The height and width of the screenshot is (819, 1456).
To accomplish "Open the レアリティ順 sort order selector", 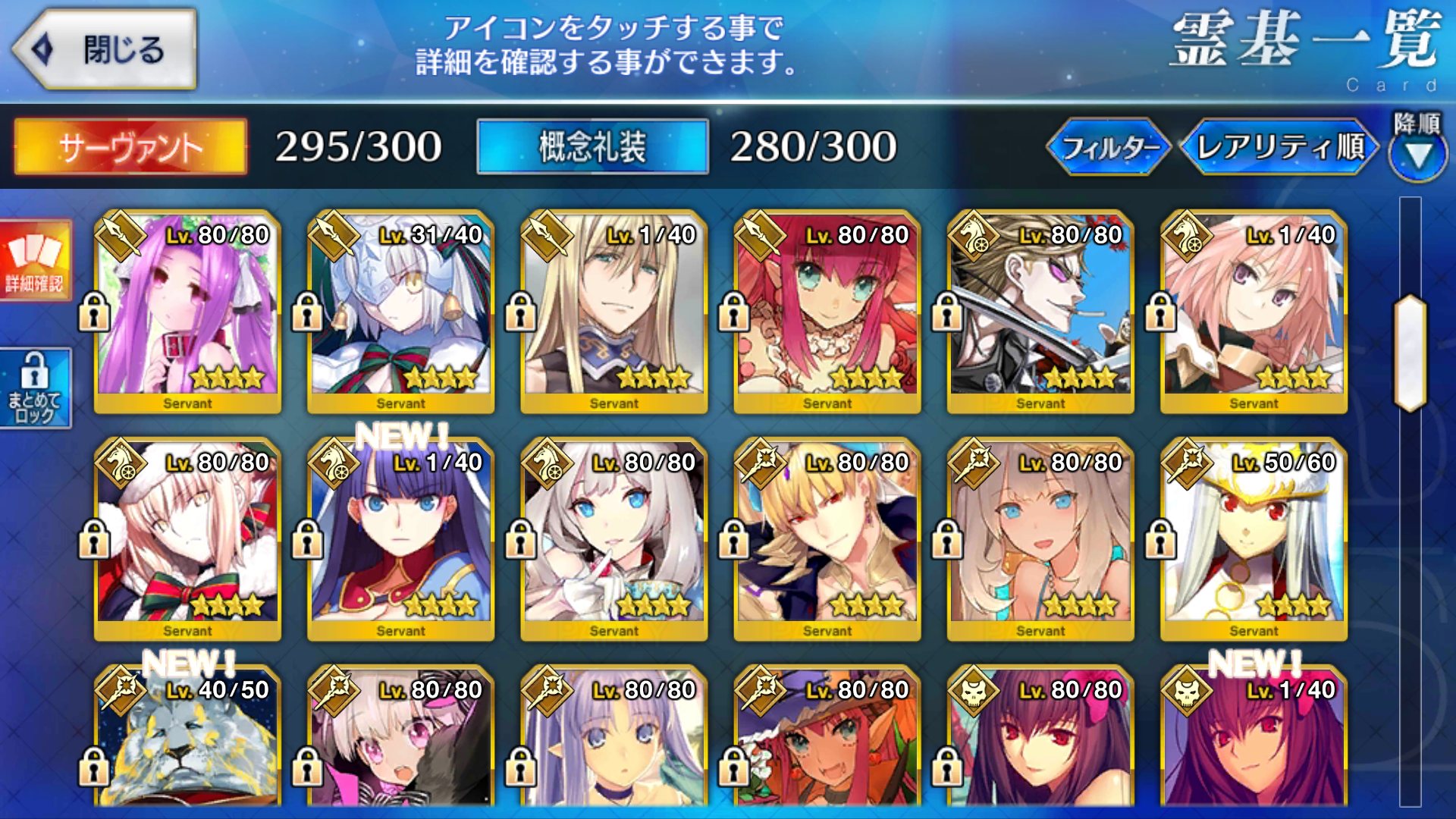I will [x=1280, y=147].
